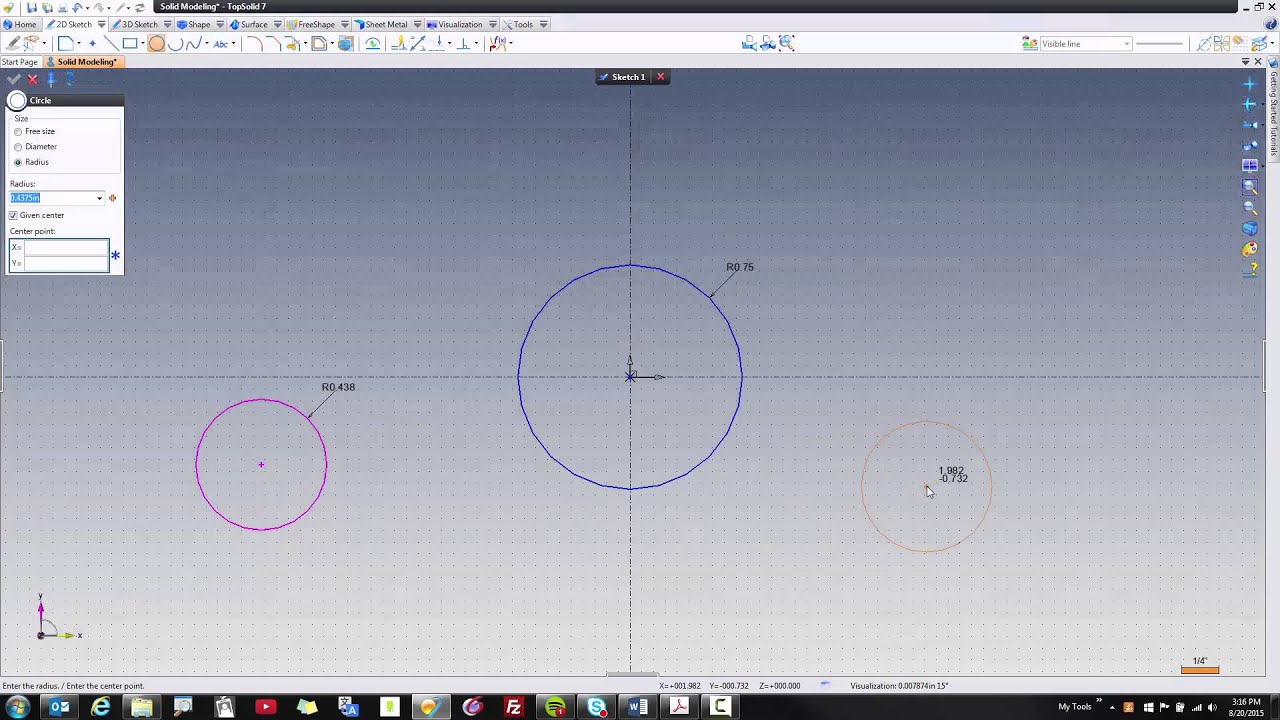
Task: Open the f(x) parameters tool
Action: tap(498, 43)
